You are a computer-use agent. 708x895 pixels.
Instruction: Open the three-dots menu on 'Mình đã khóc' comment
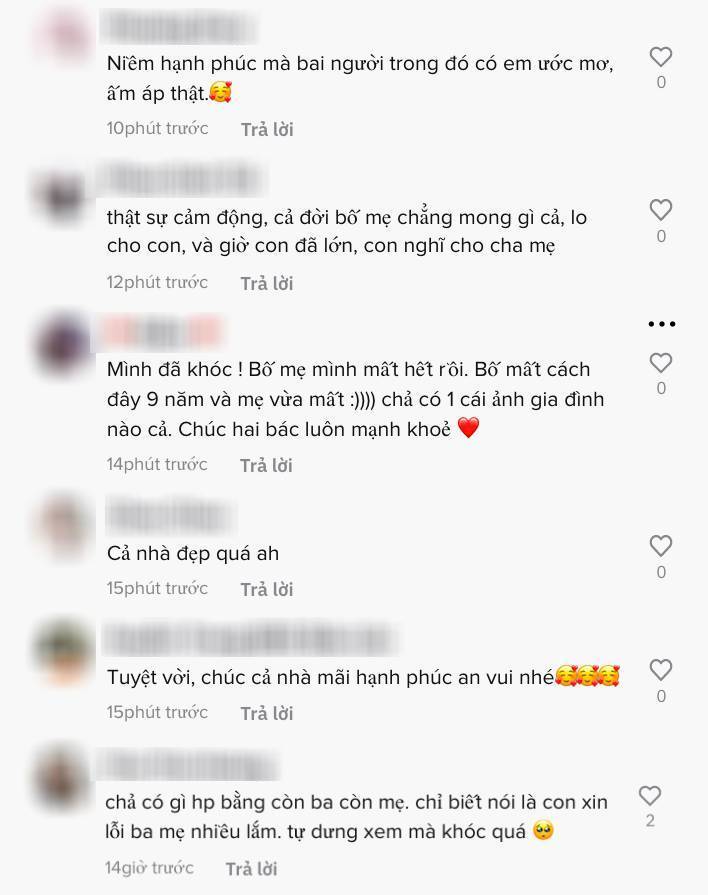click(662, 324)
